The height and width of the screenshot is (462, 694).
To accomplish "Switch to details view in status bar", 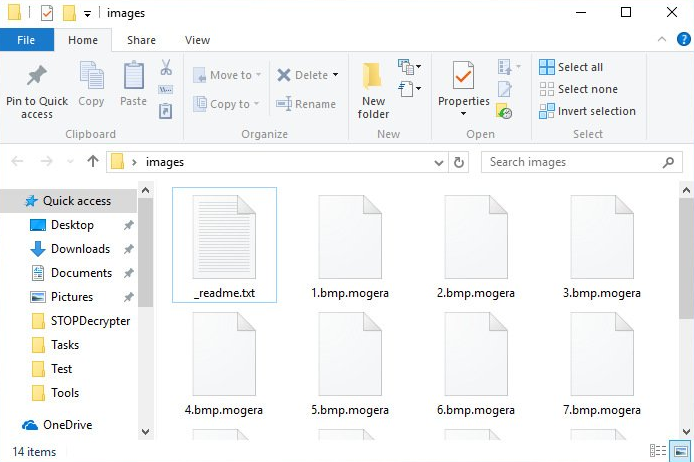I will click(658, 451).
